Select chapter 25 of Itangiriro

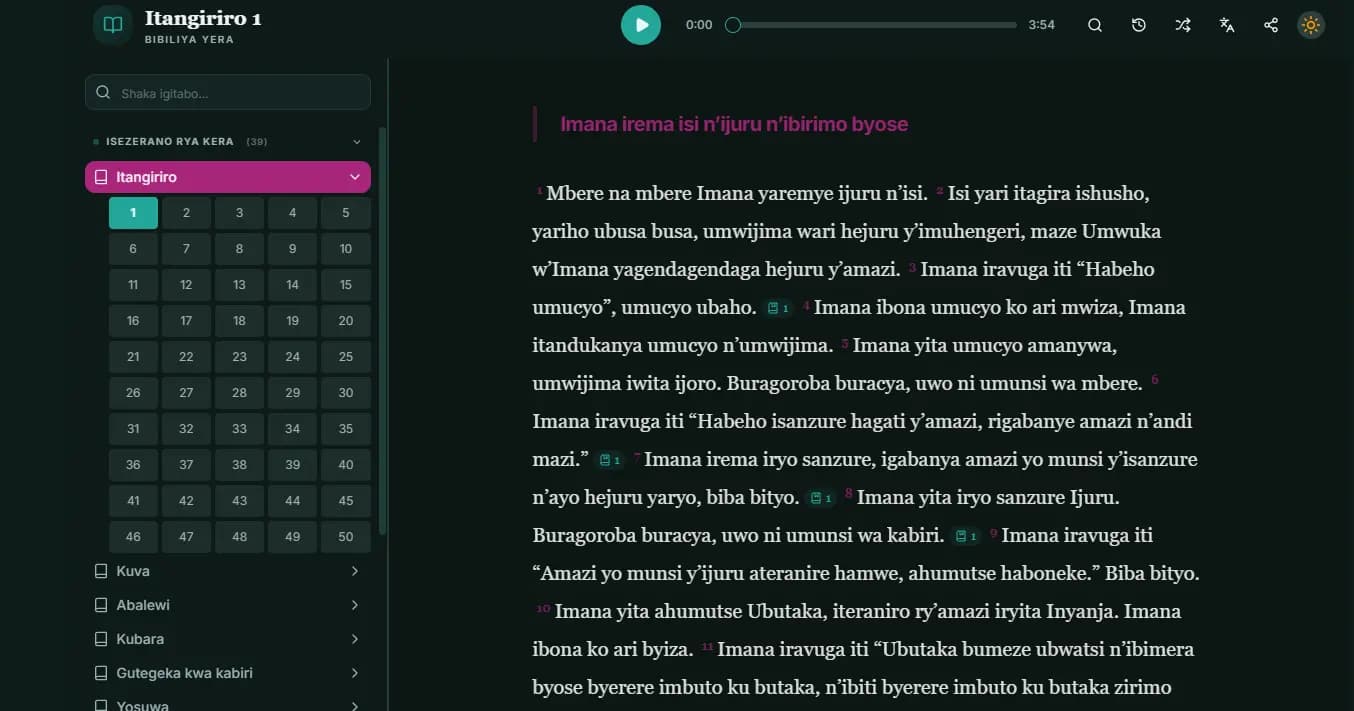(345, 357)
